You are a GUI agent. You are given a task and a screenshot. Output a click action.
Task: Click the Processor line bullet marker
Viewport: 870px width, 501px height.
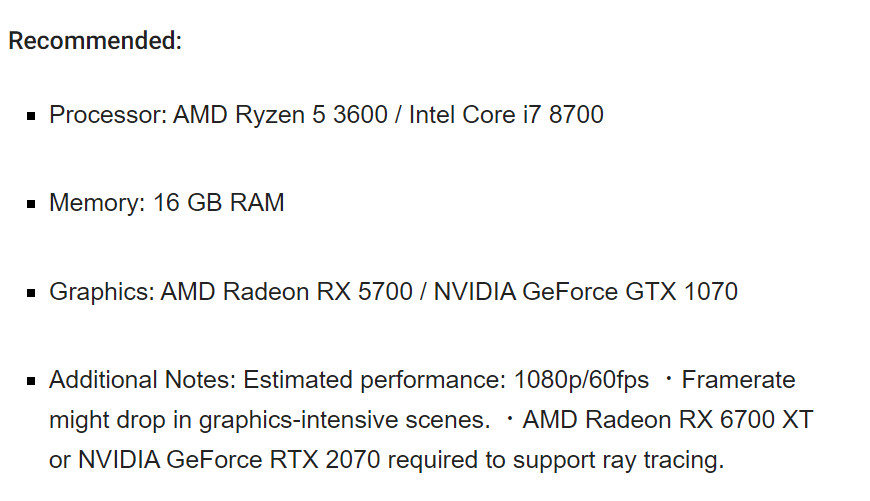[x=31, y=116]
